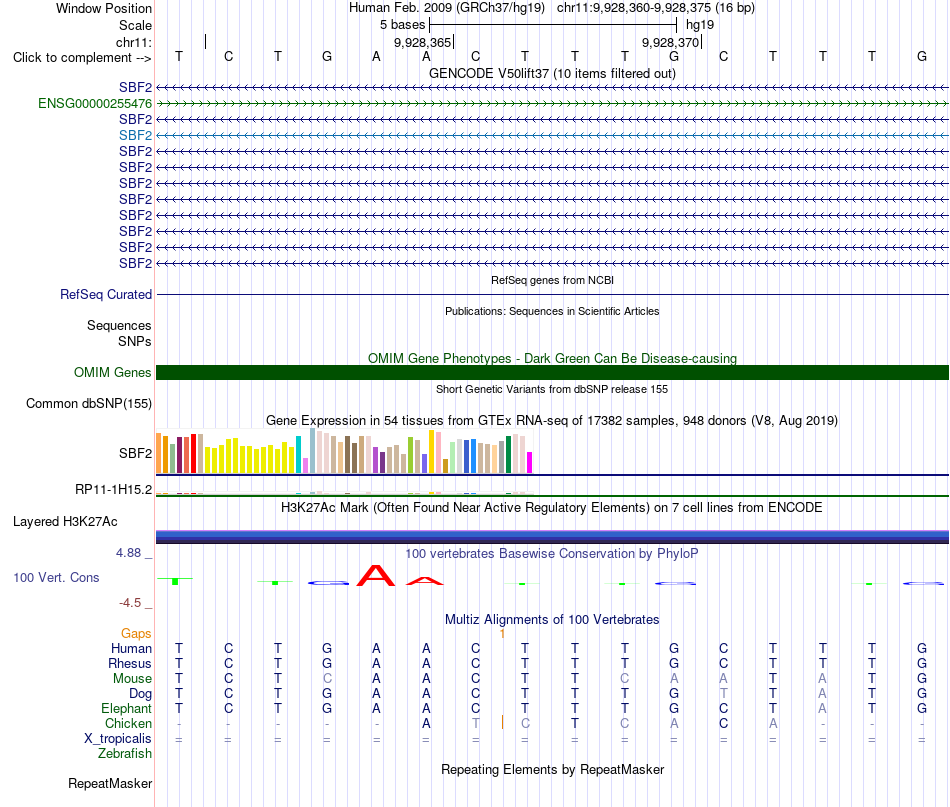Click the -4.5 PhyloP lower scale value
Viewport: 950px width, 807px height.
(130, 603)
